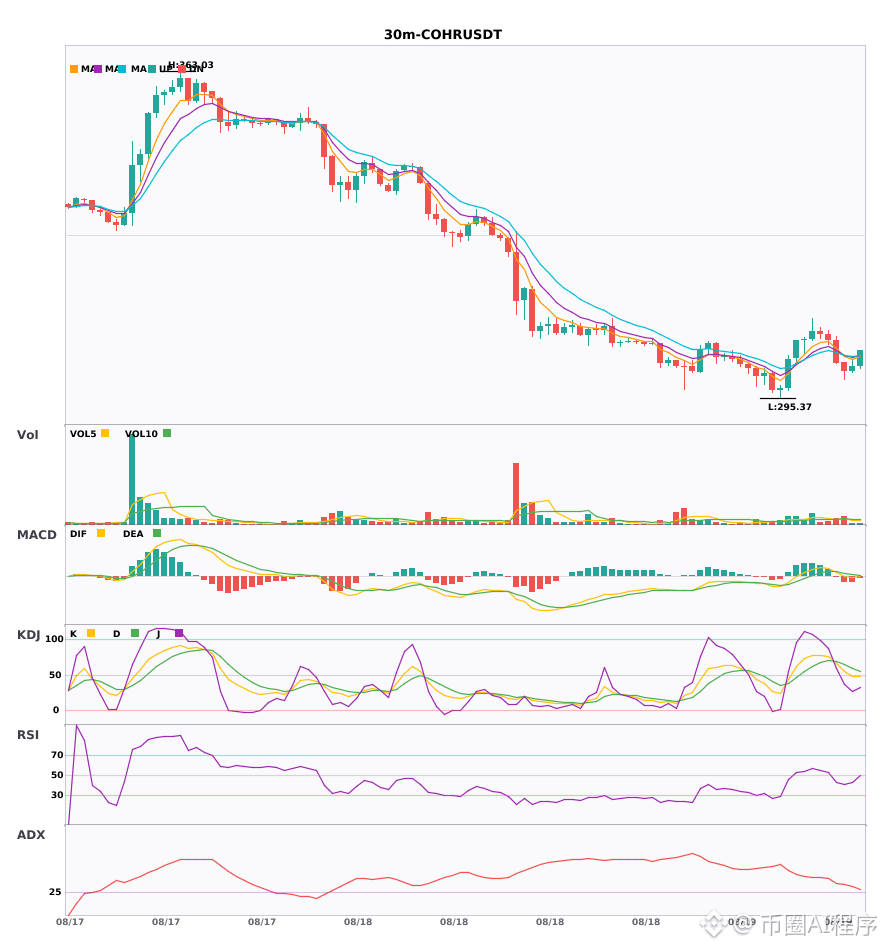Click the Vol panel label
This screenshot has width=885, height=950.
point(27,434)
